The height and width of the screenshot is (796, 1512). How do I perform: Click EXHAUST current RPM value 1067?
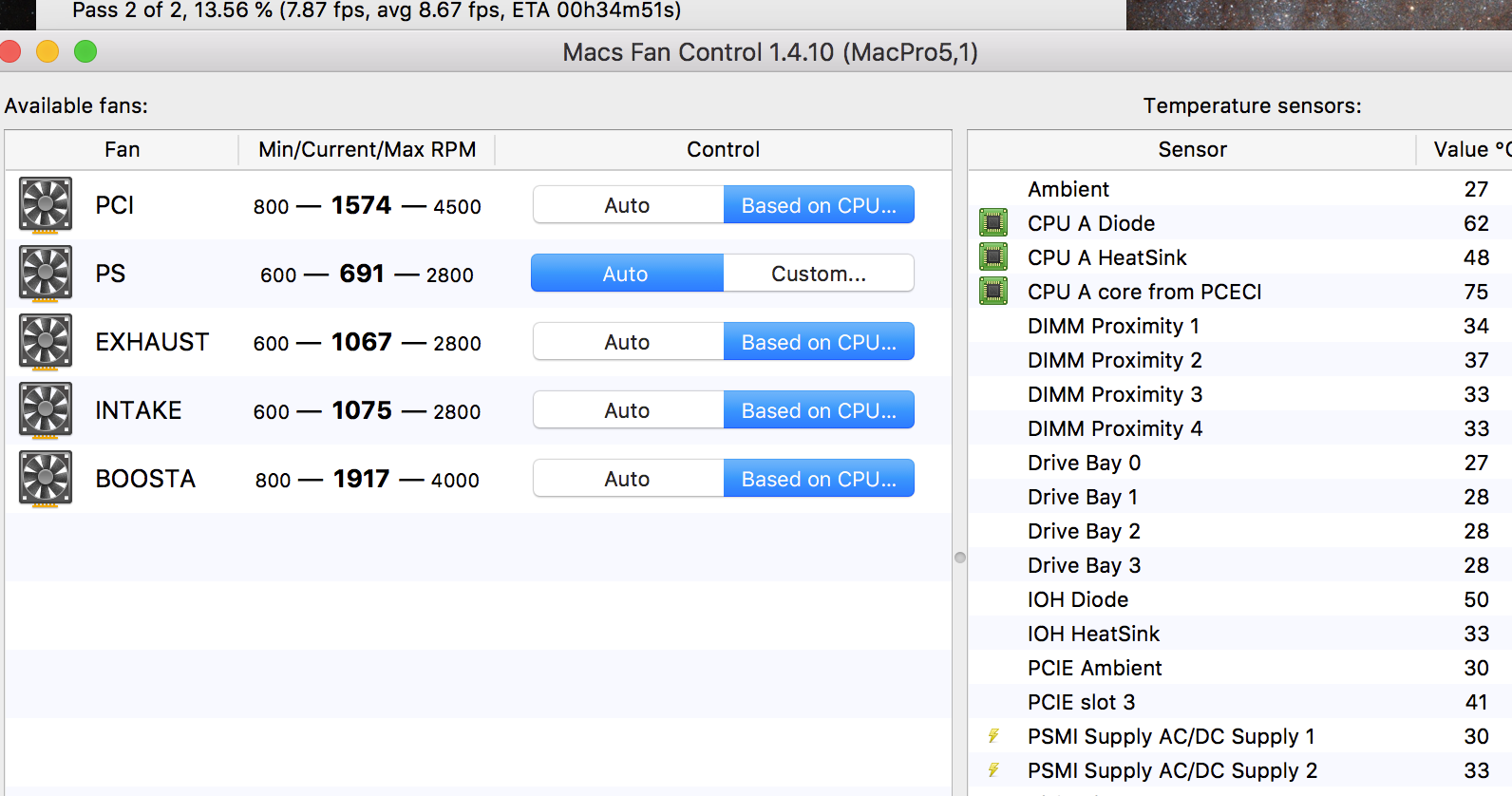click(361, 342)
